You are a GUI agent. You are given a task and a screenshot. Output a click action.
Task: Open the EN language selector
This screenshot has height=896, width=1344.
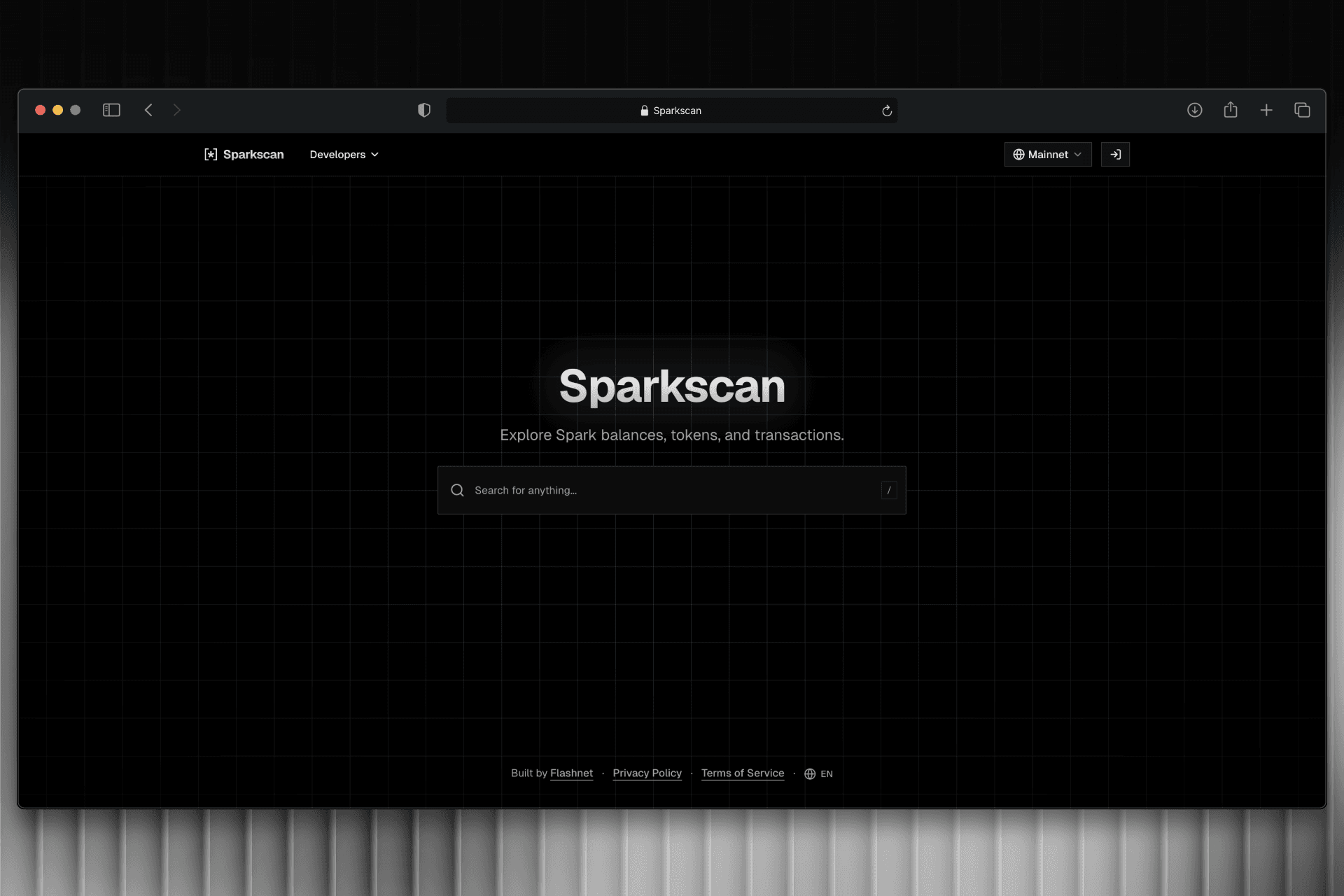827,773
